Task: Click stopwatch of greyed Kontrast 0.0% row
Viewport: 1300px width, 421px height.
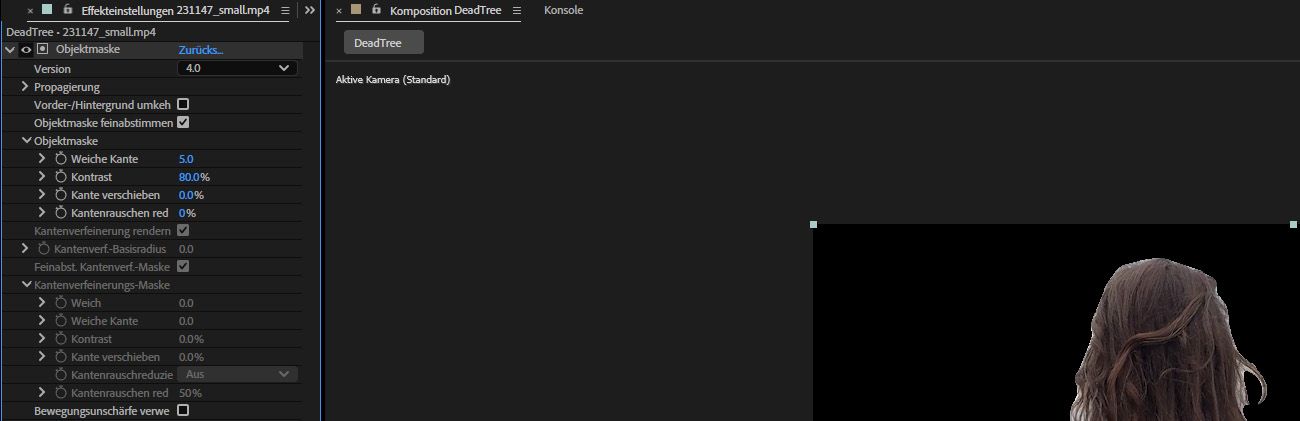Action: coord(60,339)
